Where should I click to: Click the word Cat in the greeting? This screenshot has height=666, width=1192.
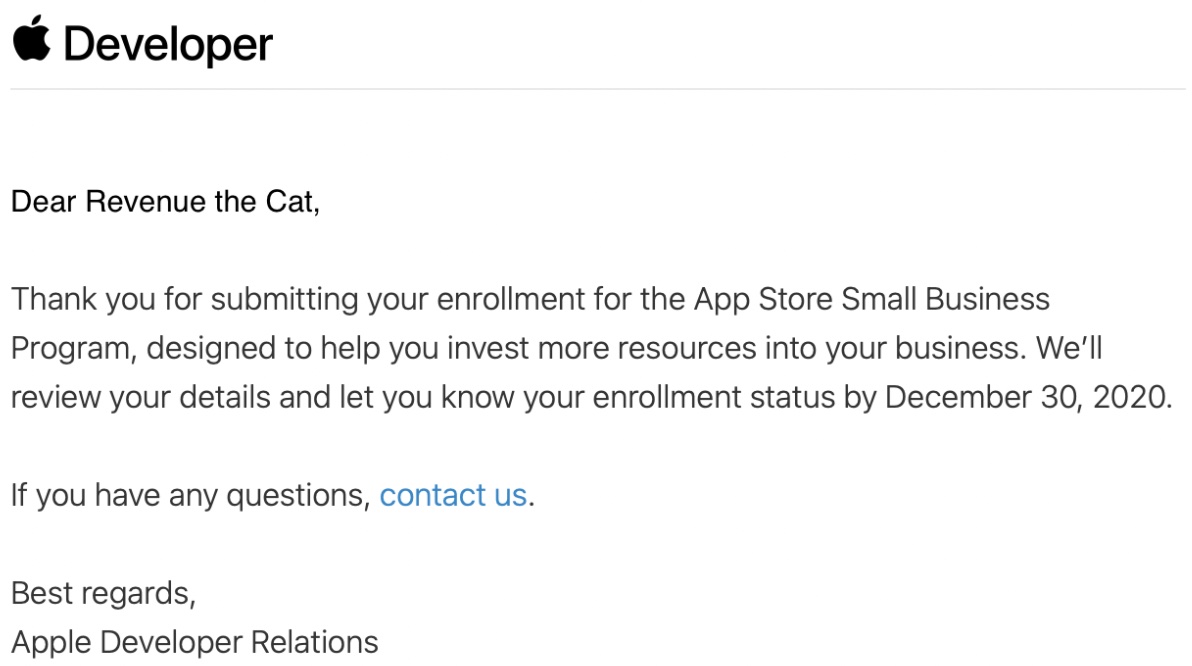point(292,202)
